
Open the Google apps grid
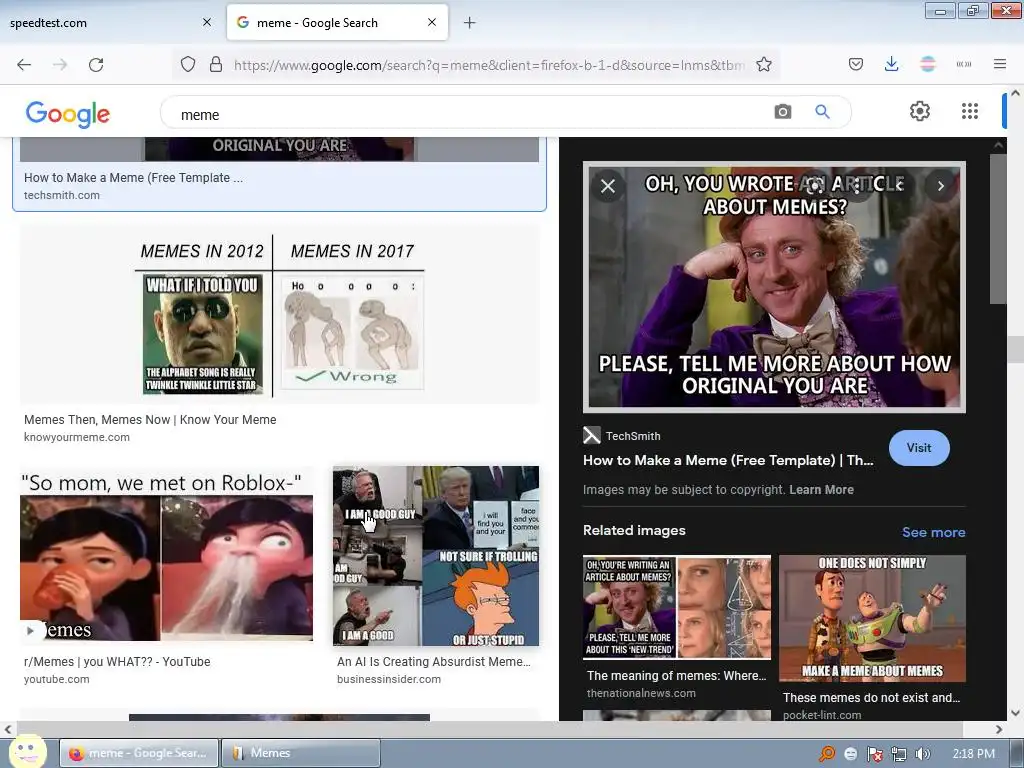[x=970, y=111]
